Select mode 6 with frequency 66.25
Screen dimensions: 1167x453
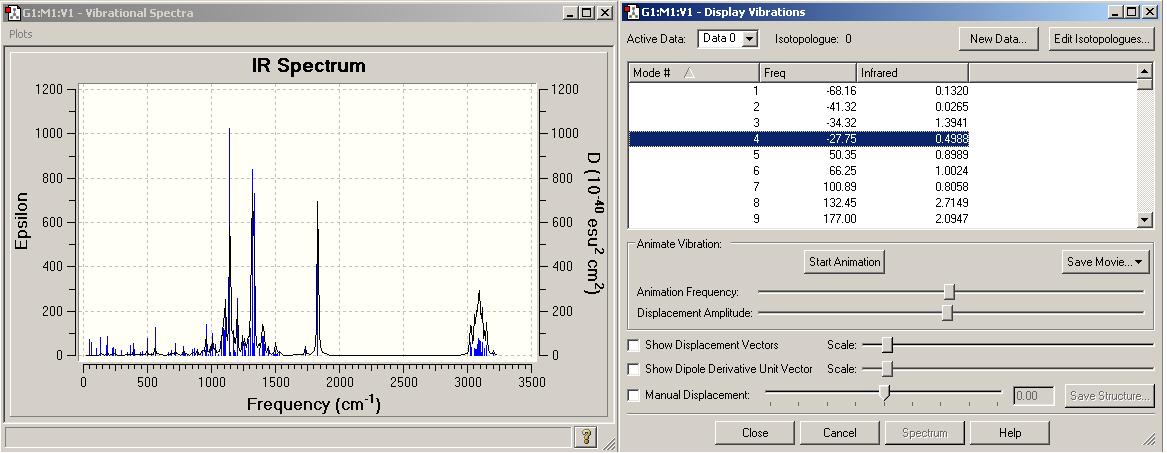coord(799,170)
